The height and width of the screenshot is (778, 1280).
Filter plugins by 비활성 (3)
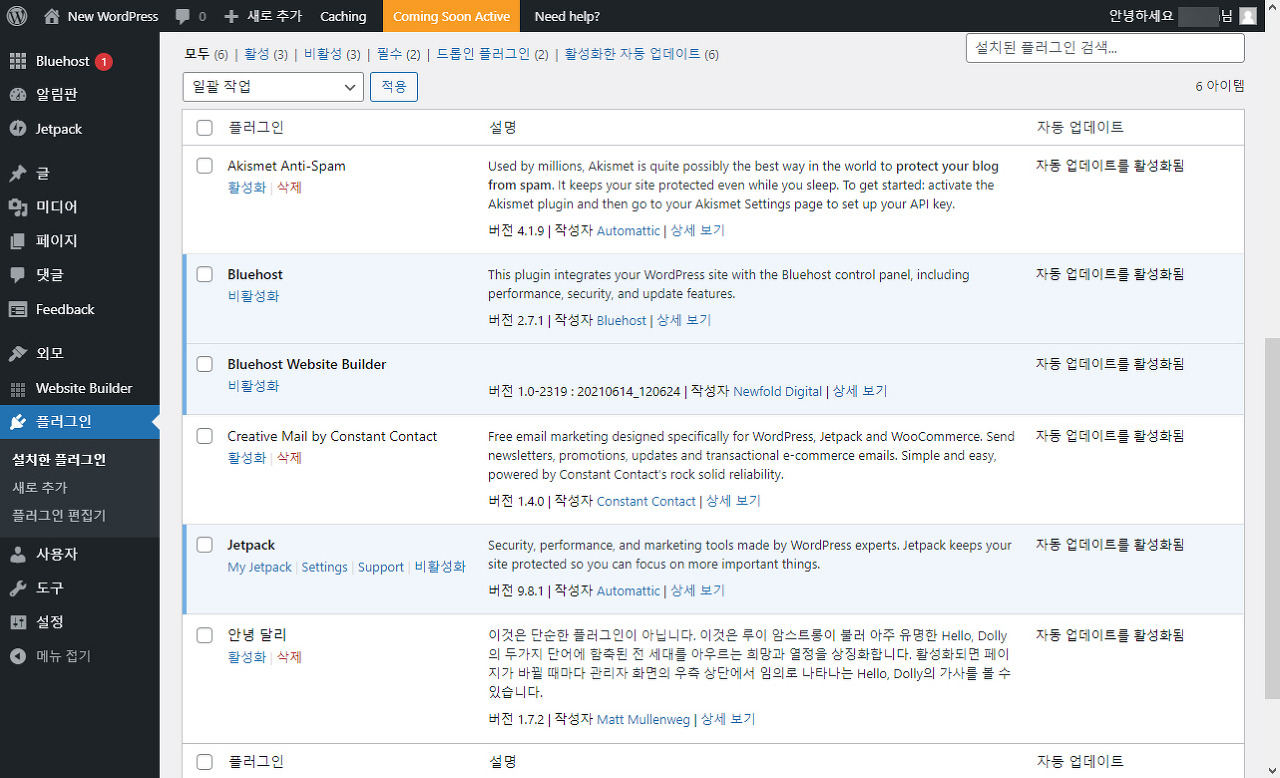332,54
